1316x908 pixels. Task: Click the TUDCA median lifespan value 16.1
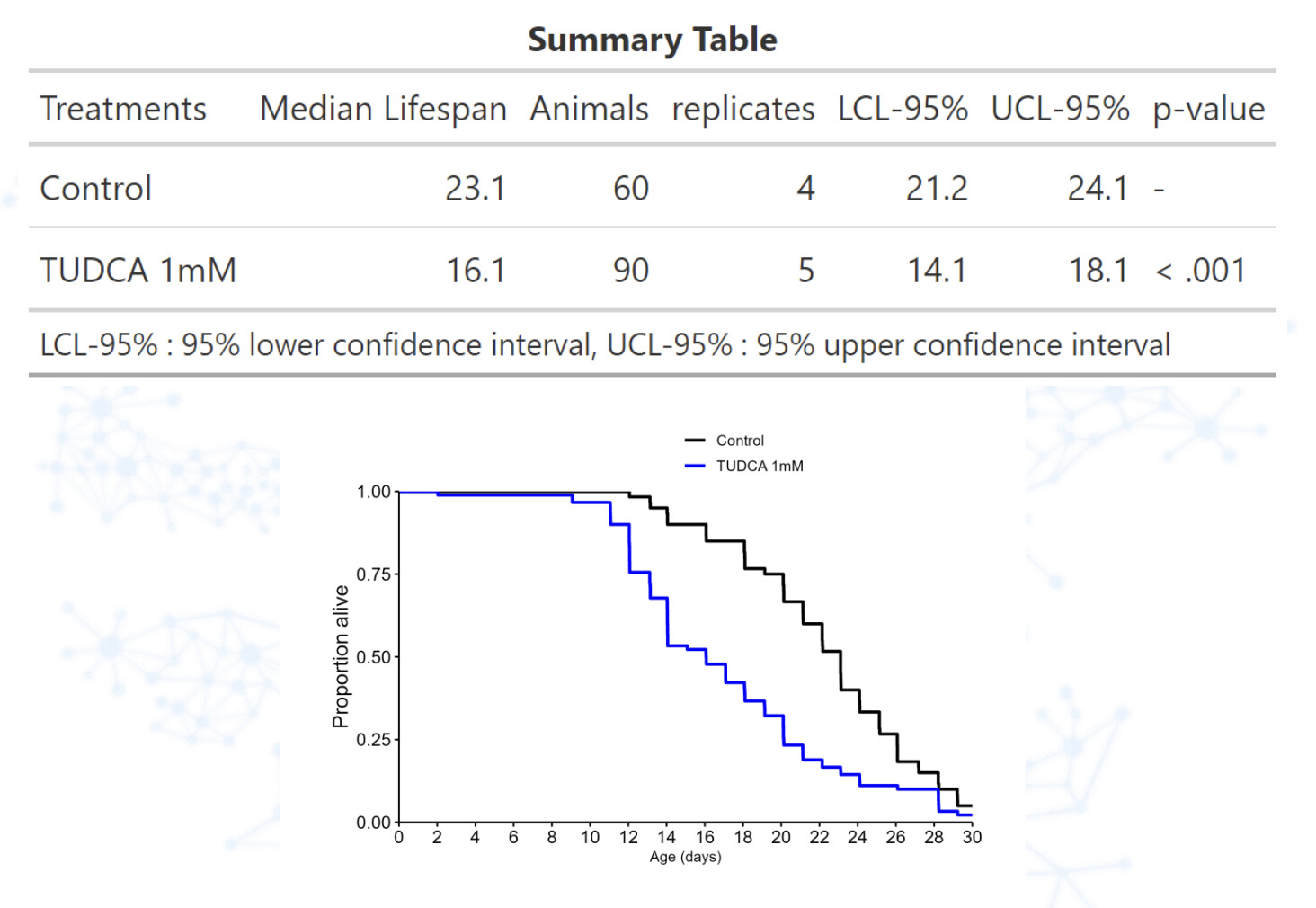pos(476,271)
